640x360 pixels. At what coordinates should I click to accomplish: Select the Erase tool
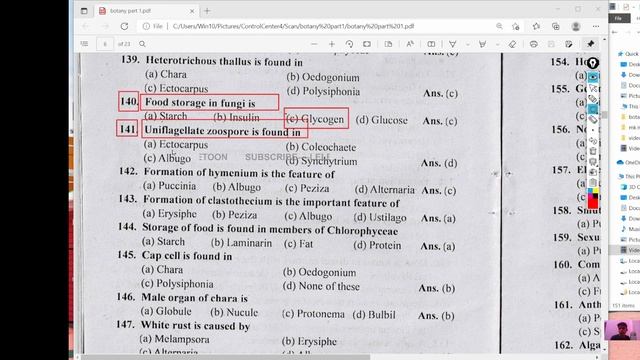513,44
